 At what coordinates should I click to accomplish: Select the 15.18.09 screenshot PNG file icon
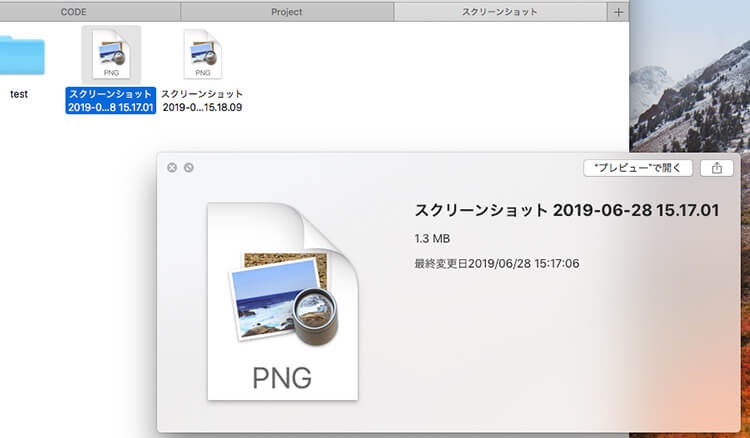click(x=203, y=55)
